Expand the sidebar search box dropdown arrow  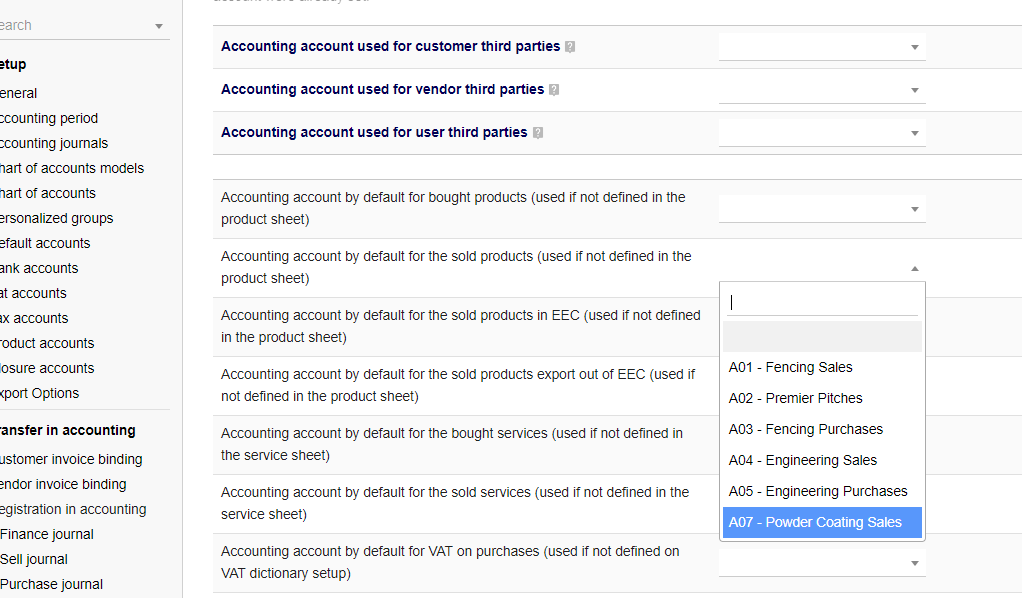(159, 26)
